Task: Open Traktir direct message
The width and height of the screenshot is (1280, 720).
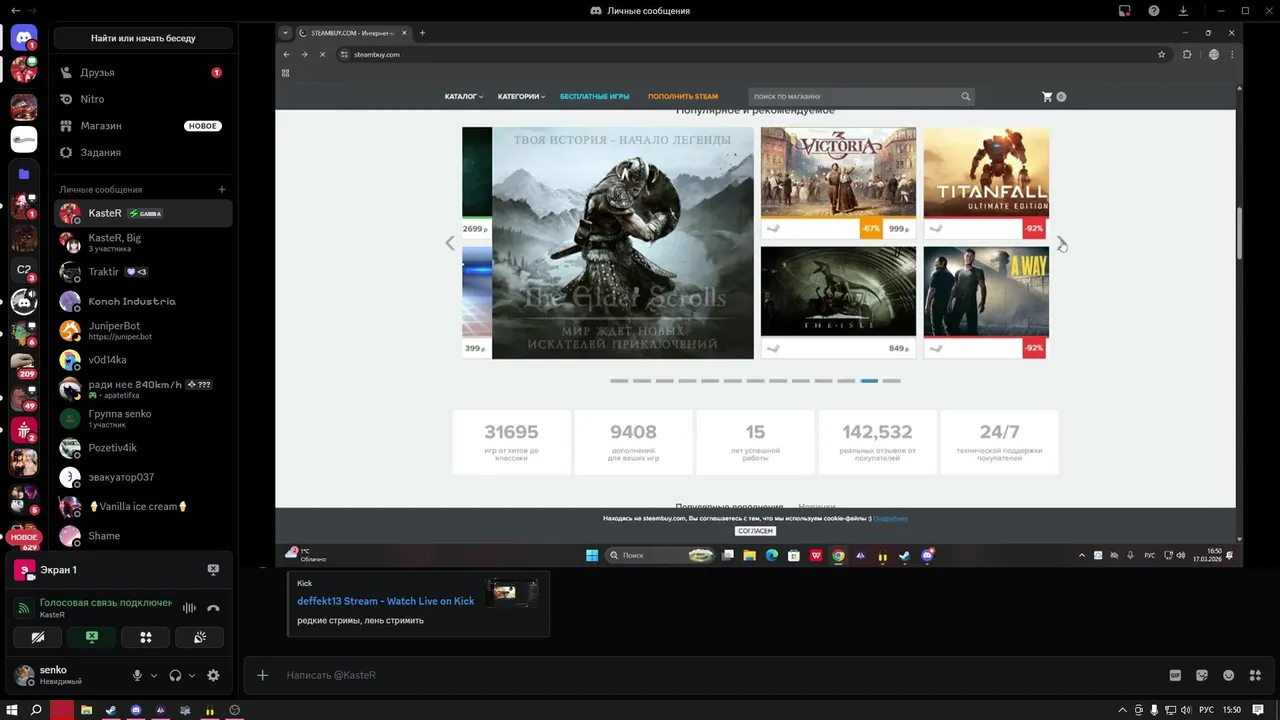Action: [144, 272]
